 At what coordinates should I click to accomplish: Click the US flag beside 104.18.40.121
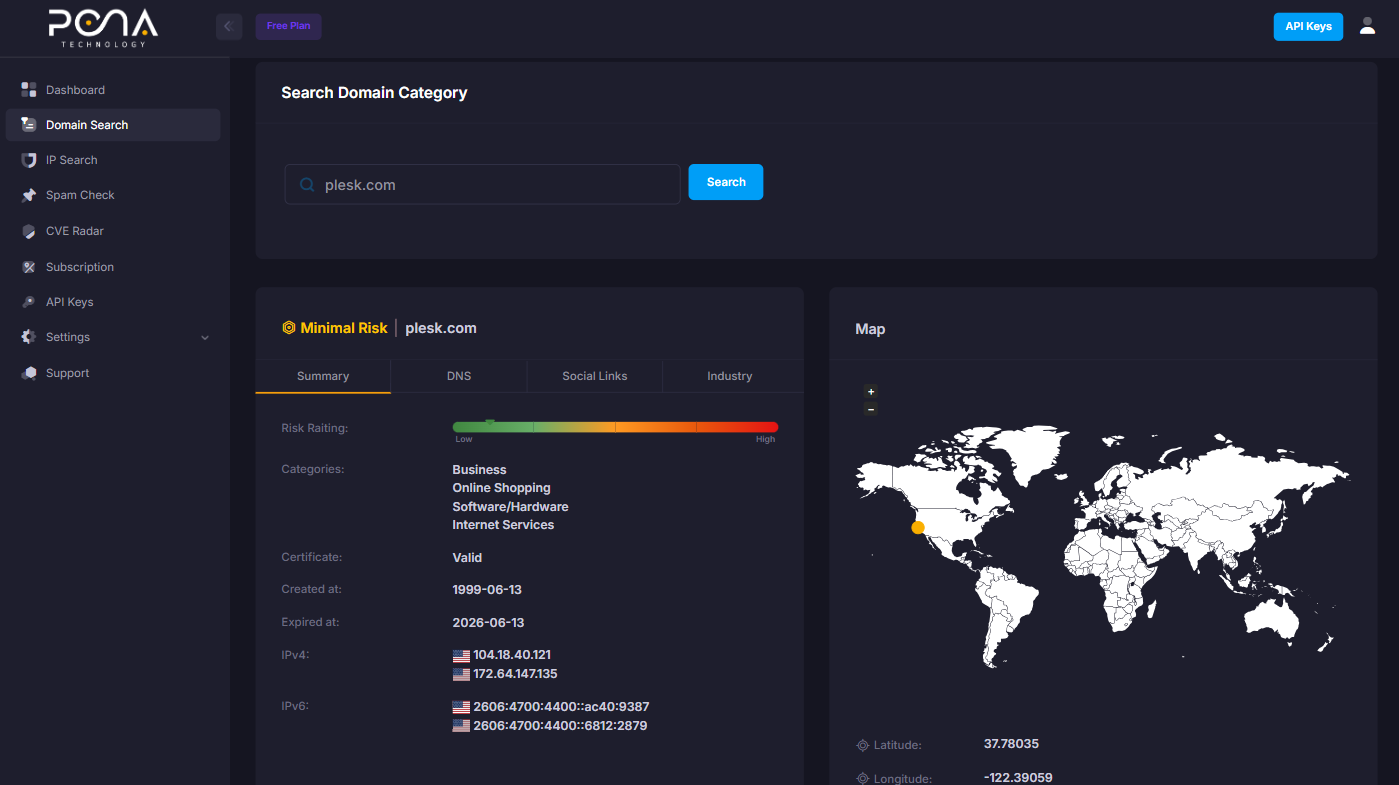pyautogui.click(x=461, y=656)
